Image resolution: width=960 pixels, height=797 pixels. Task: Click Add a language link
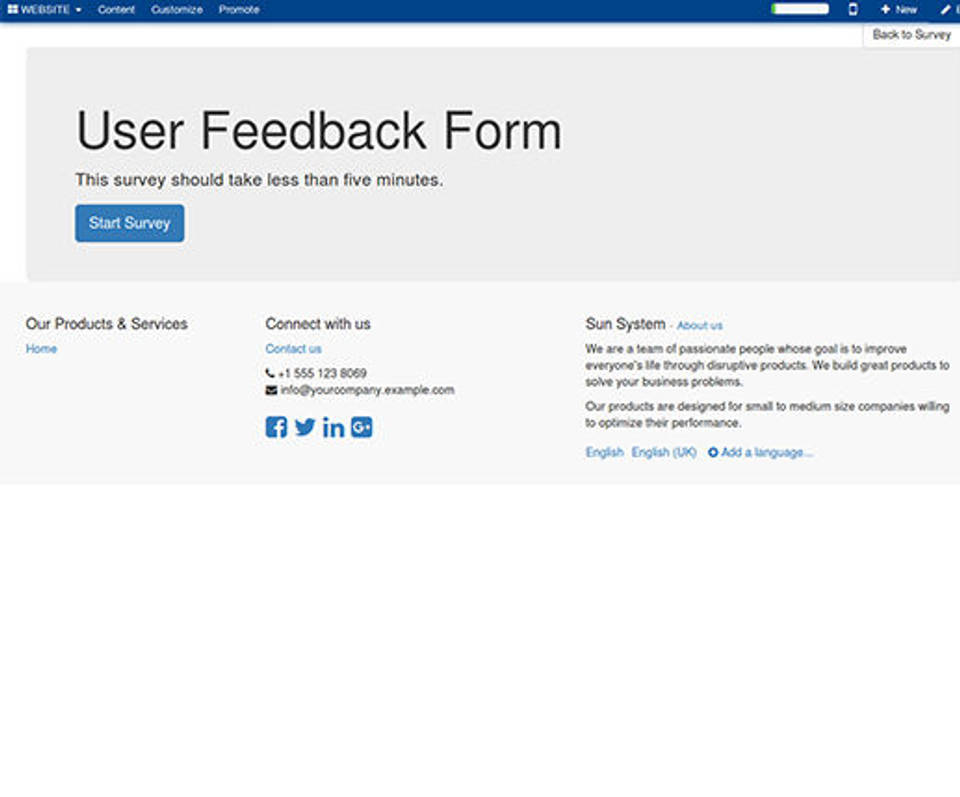(x=761, y=452)
